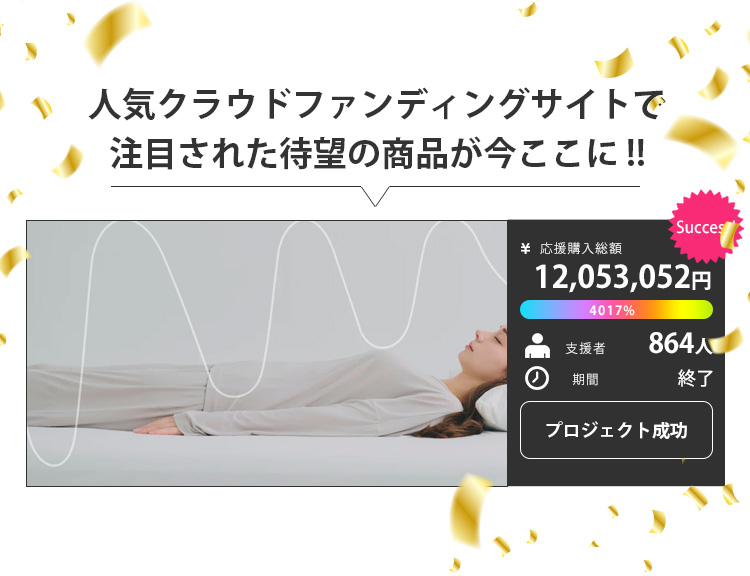Click the clock icon beside 期間

(537, 378)
